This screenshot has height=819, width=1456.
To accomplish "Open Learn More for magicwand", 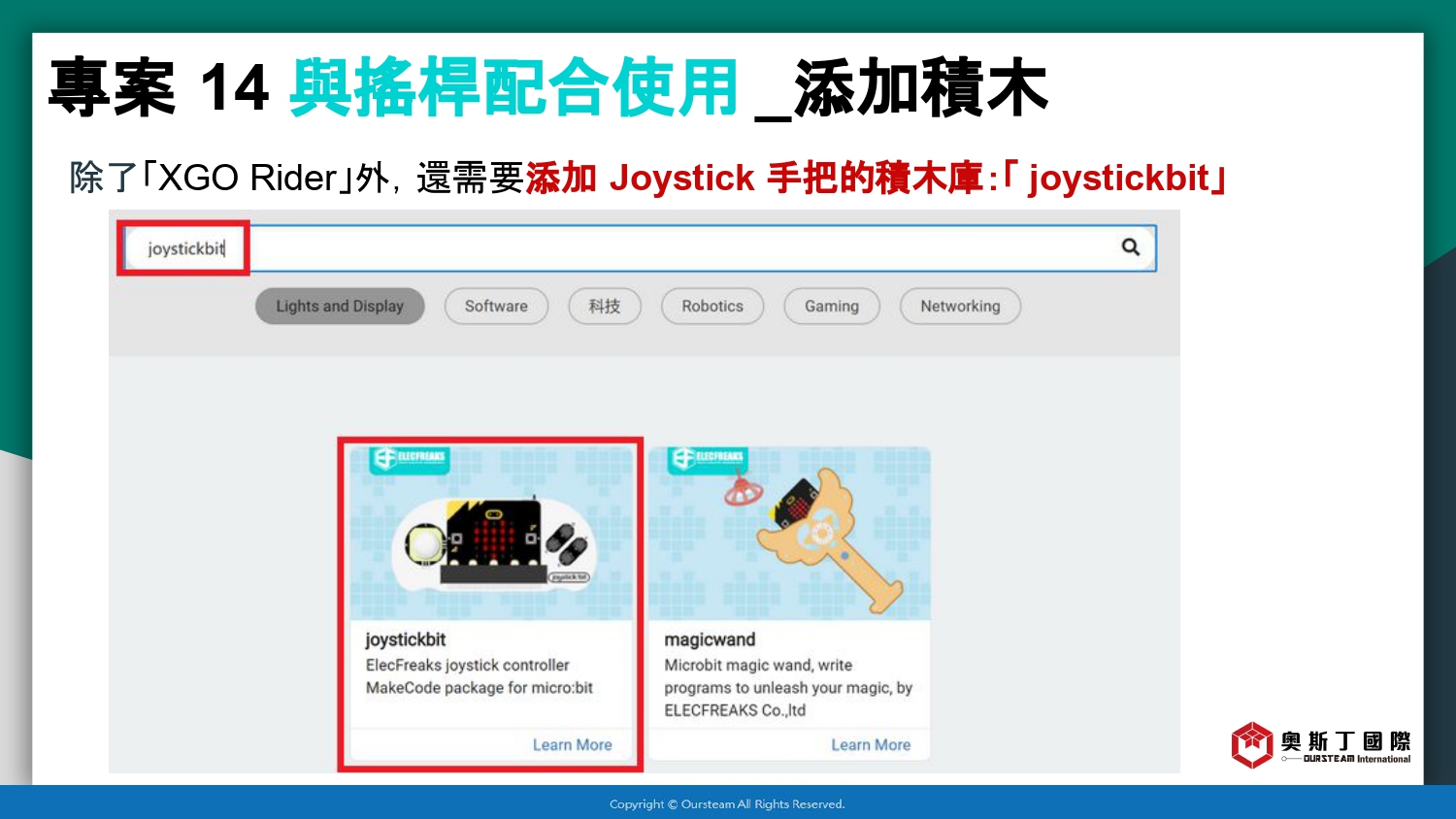I will point(871,745).
